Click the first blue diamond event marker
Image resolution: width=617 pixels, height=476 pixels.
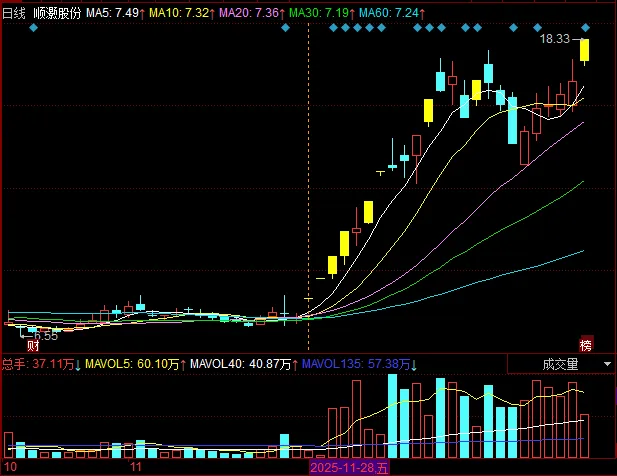click(x=33, y=28)
